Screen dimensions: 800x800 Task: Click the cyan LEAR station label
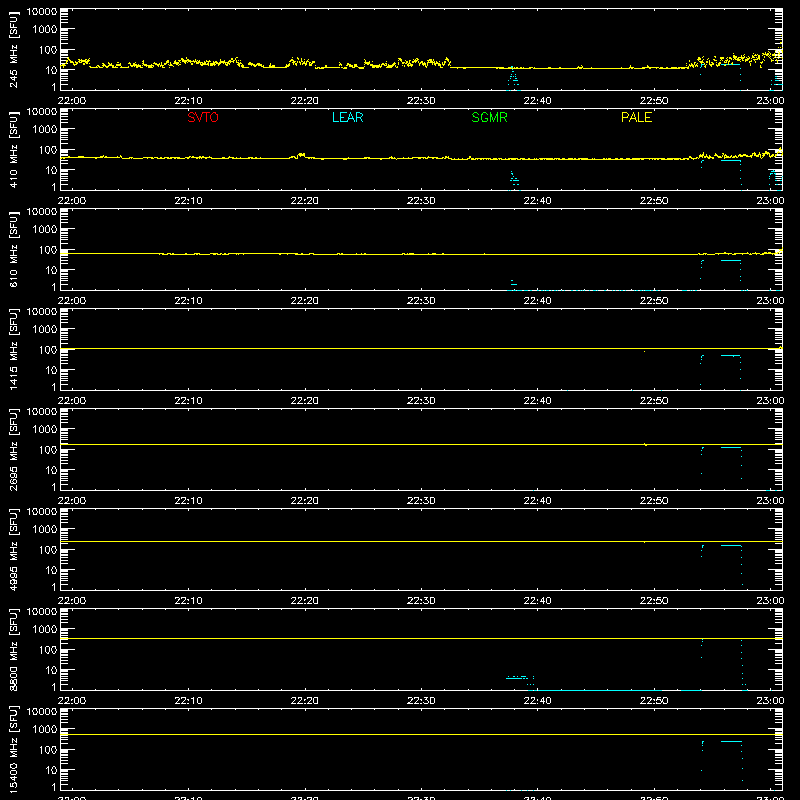click(347, 117)
